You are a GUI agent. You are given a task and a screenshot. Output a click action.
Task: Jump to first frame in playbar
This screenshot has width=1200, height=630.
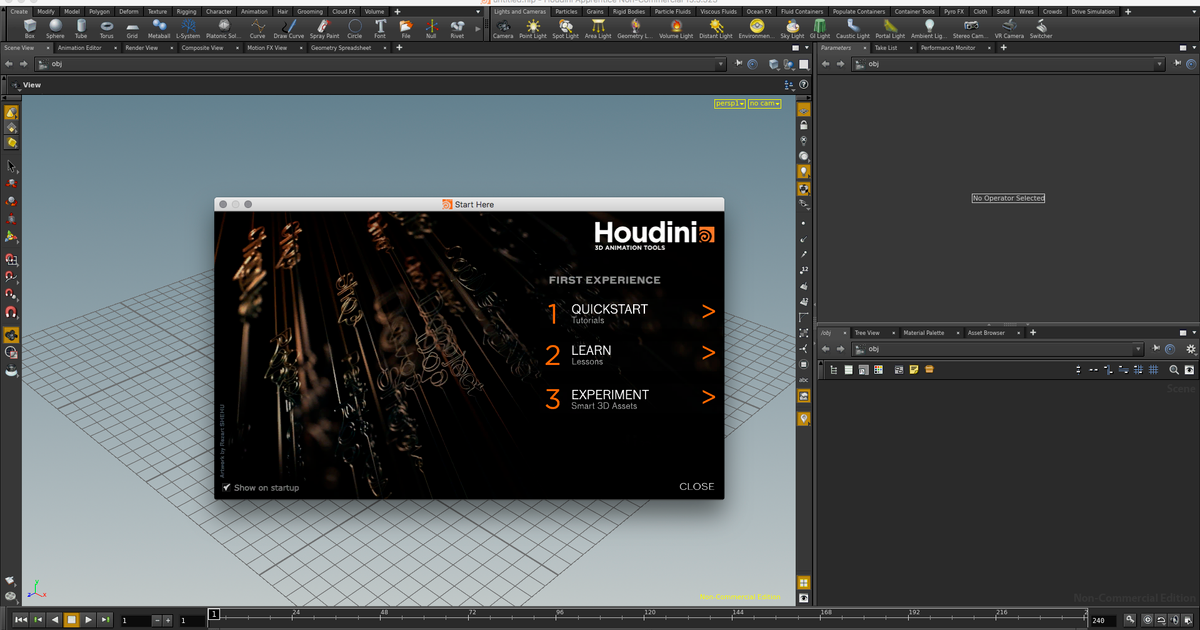point(21,620)
